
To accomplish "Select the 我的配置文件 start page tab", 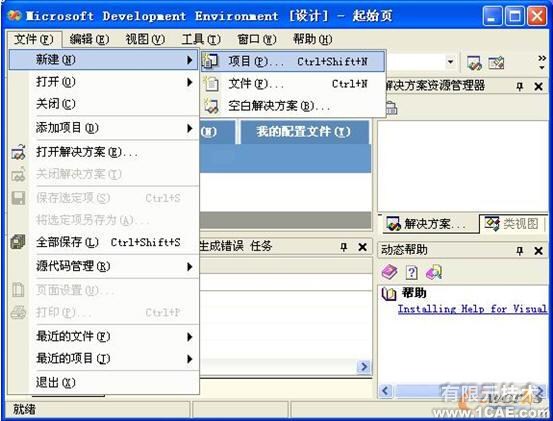I will [304, 132].
